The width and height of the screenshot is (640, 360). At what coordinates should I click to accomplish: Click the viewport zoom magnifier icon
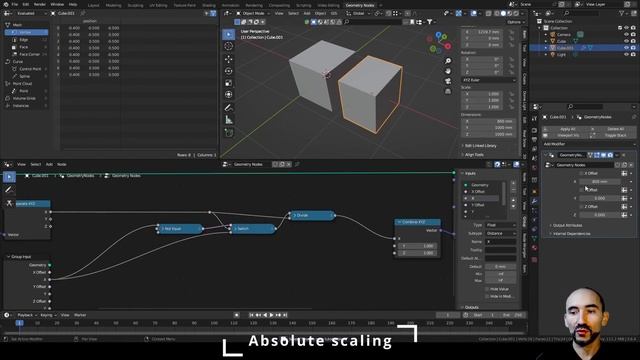(448, 61)
